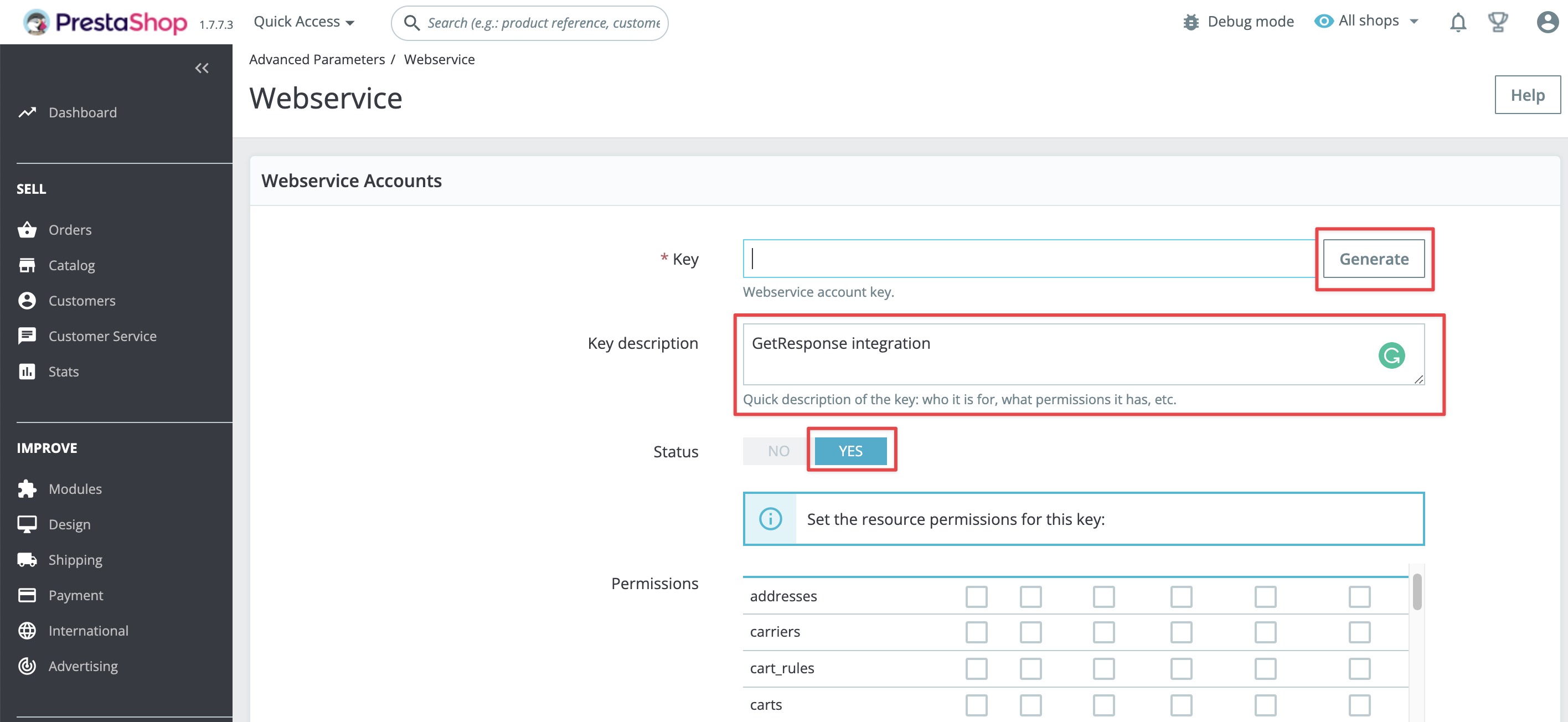Tick fourth checkbox in cart_rules row

1181,668
